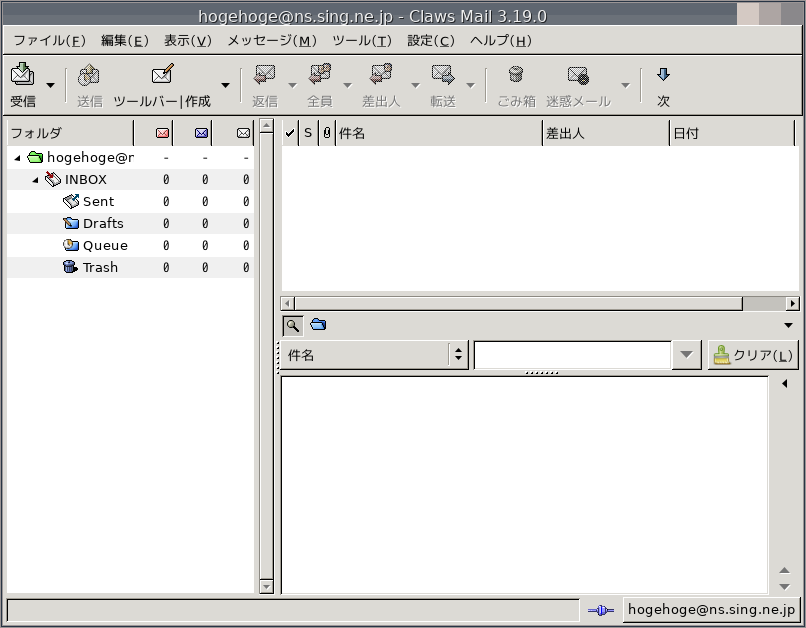Open the Reply dropdown arrow
The width and height of the screenshot is (806, 628).
pos(292,85)
